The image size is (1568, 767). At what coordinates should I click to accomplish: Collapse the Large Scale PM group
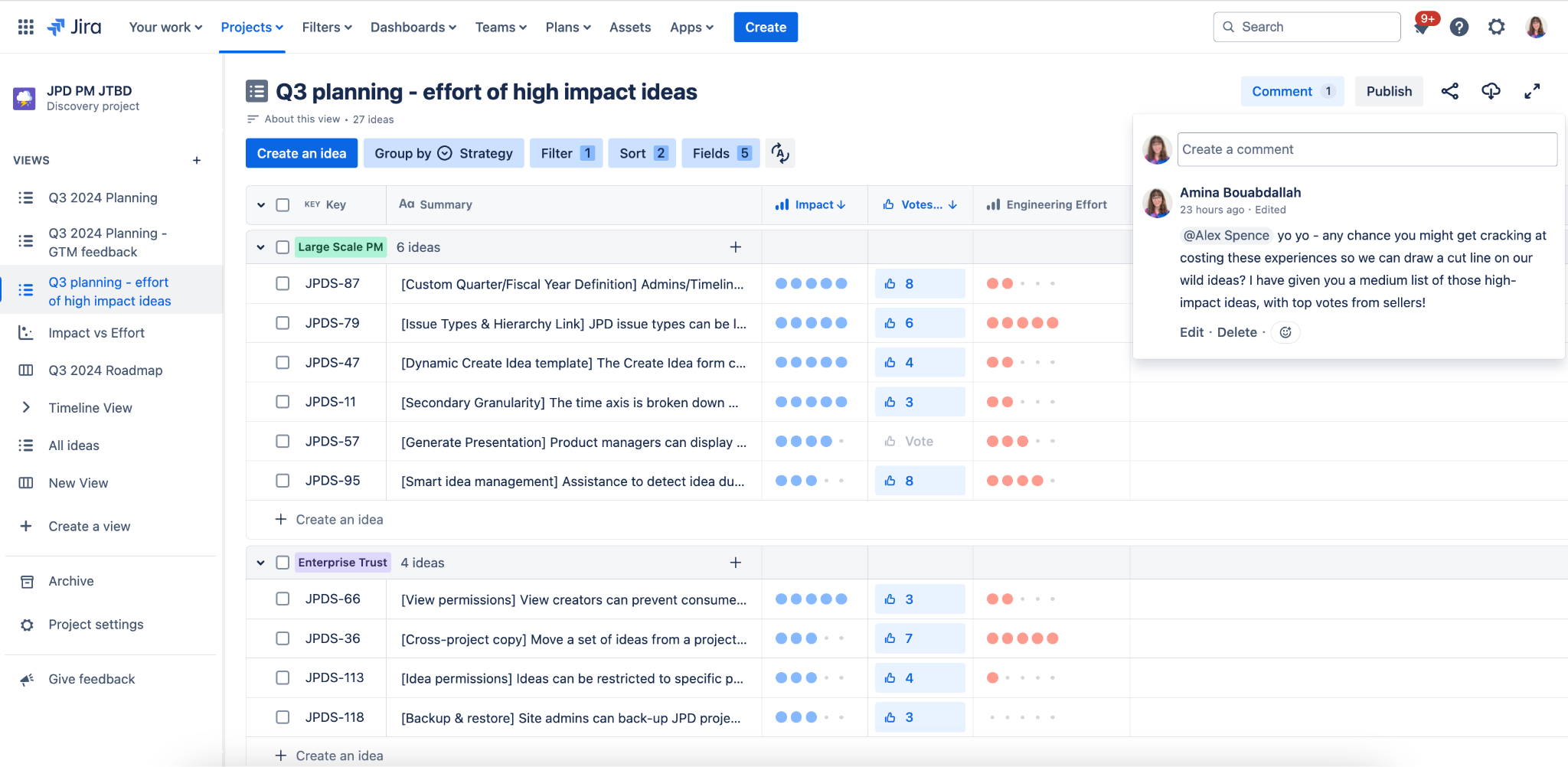tap(261, 247)
